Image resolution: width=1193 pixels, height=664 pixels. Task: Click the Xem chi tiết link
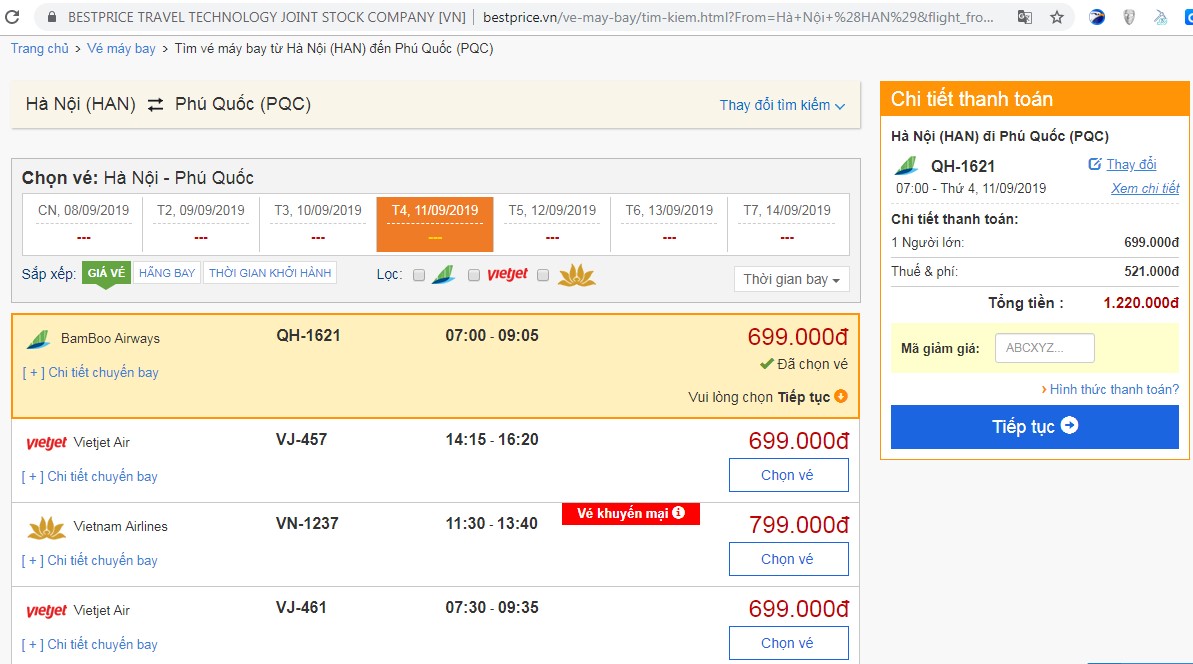[1145, 189]
